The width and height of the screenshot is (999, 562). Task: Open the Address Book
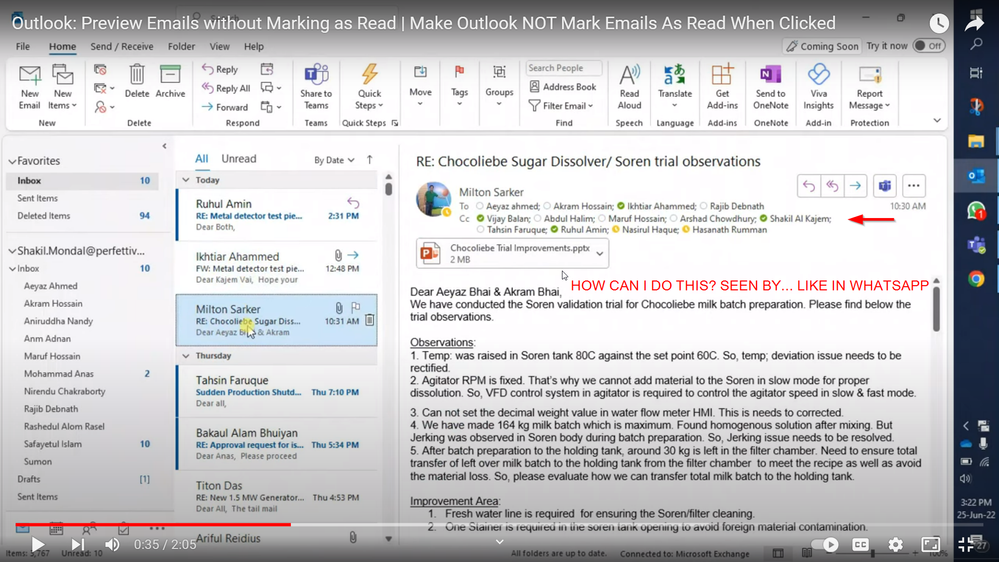coord(563,87)
